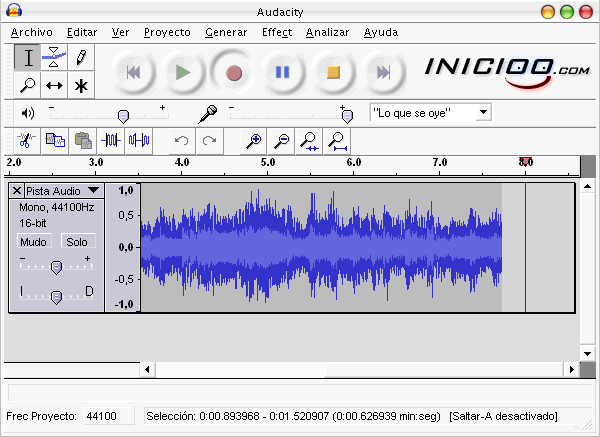600x437 pixels.
Task: Click the "16-bit" track format text
Action: point(33,223)
